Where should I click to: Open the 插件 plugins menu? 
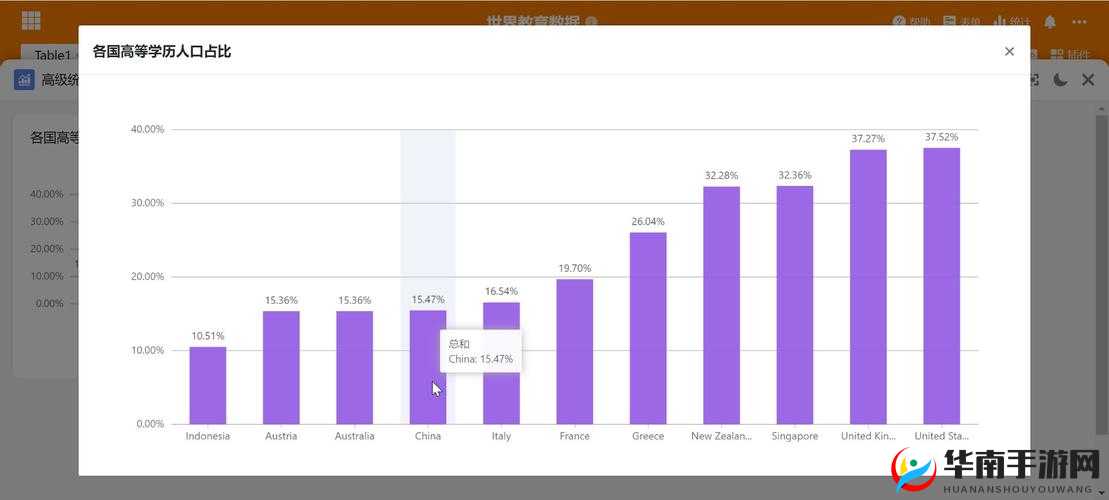pyautogui.click(x=1070, y=55)
